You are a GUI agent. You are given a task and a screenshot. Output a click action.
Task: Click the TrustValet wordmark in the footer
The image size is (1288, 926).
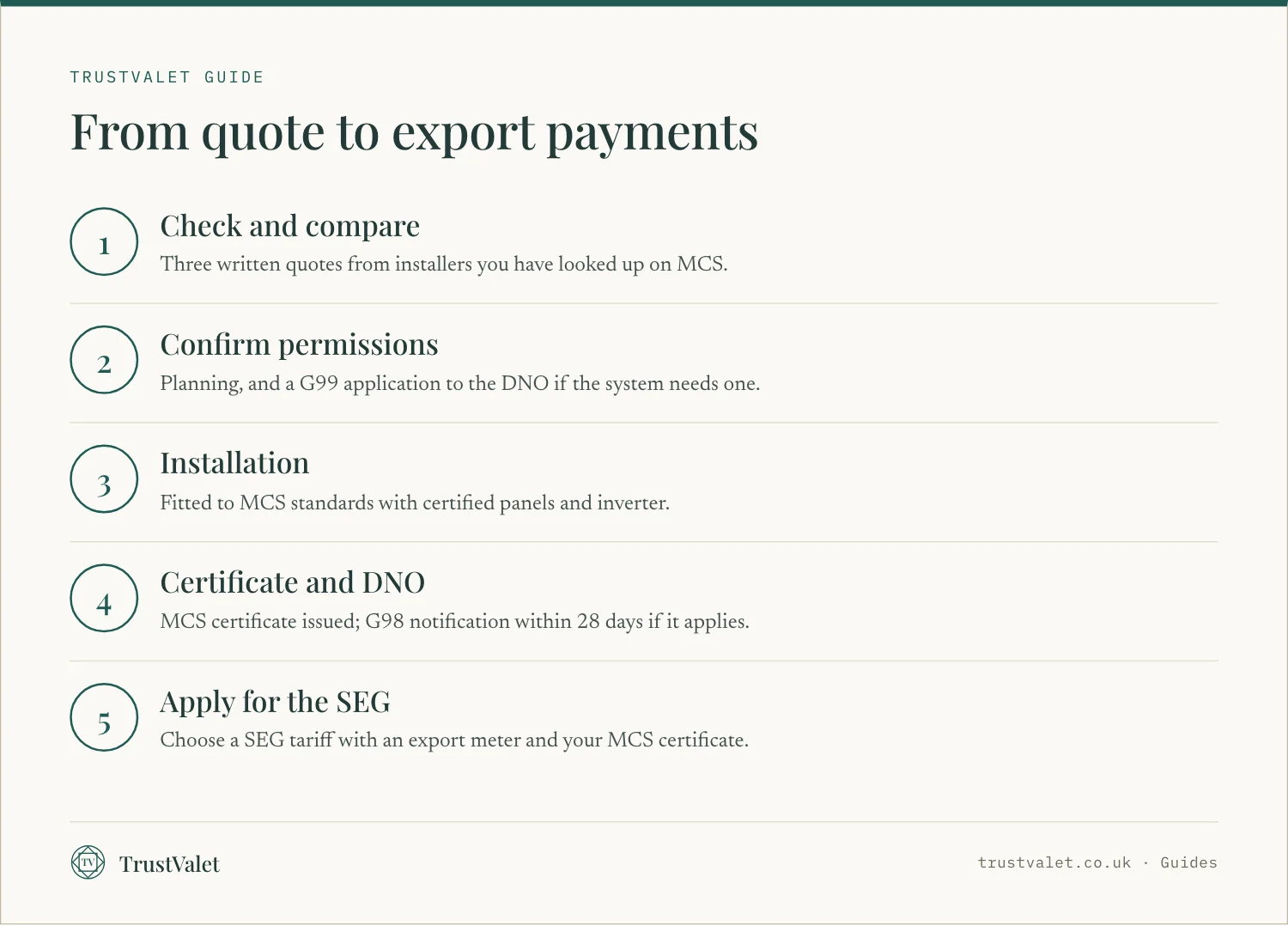[169, 864]
